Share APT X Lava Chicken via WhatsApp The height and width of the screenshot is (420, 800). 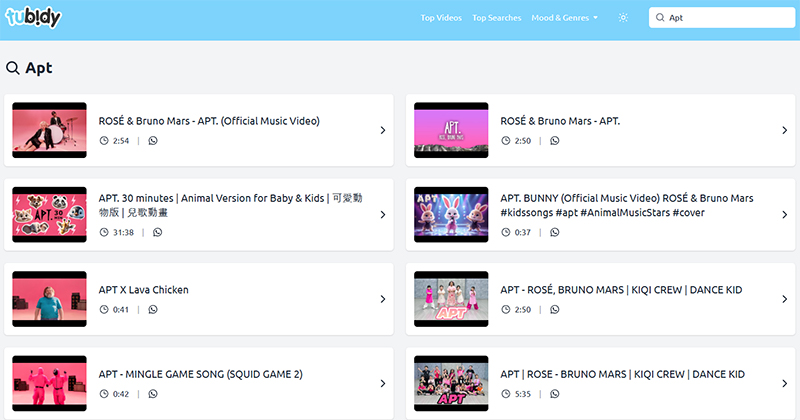(153, 310)
